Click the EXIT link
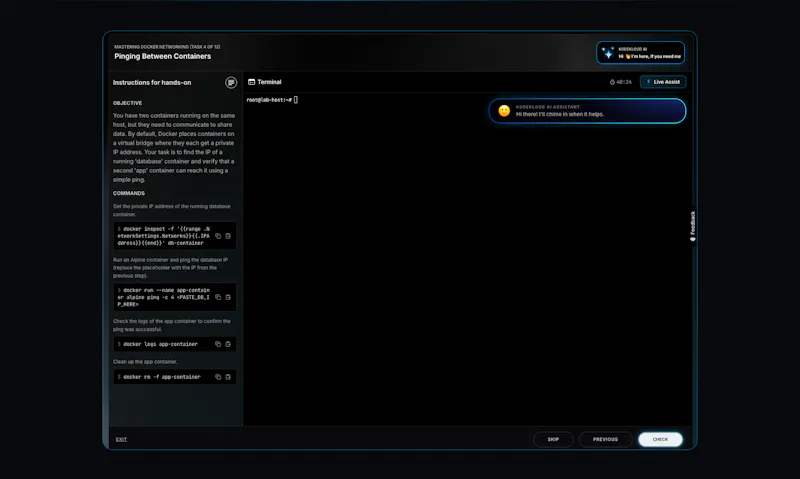This screenshot has height=479, width=800. click(x=121, y=439)
